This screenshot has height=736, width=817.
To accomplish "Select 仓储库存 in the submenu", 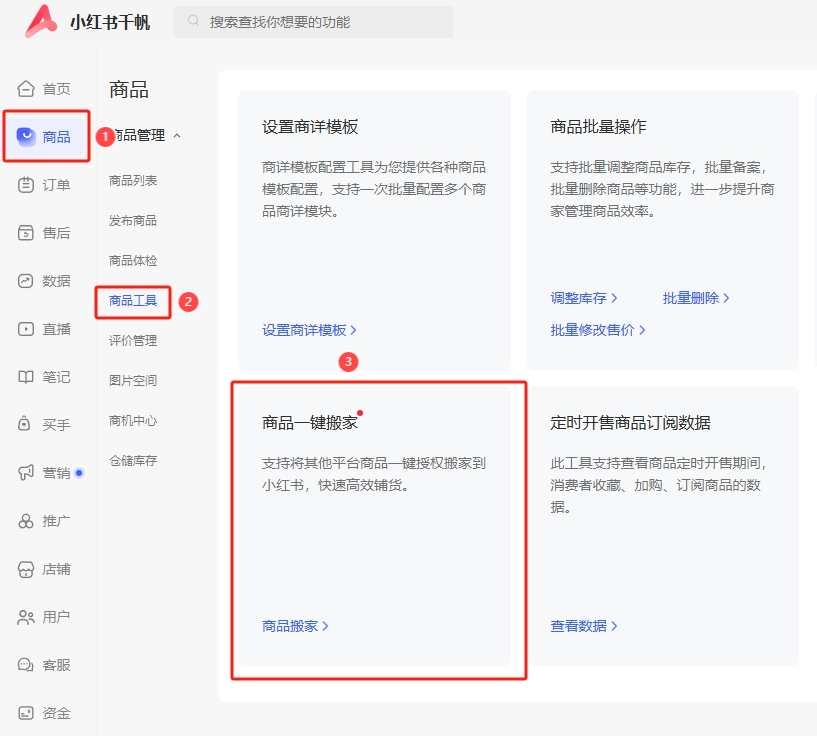I will tap(133, 460).
